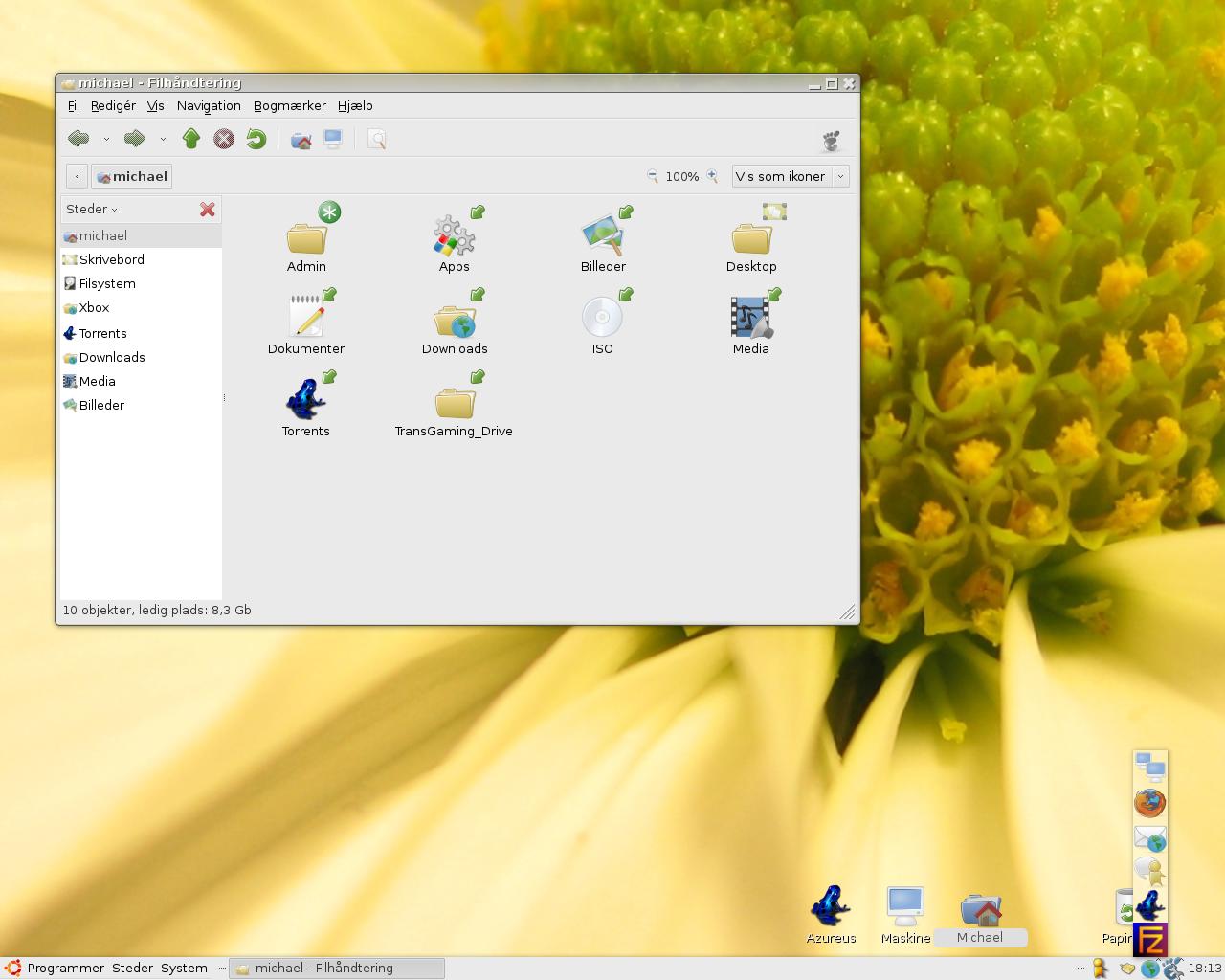Select the Downloads folder icon in the file view
The image size is (1225, 980).
pos(454,320)
